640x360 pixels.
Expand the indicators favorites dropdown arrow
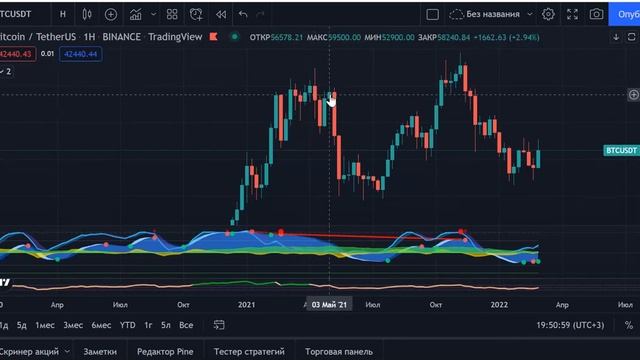153,14
